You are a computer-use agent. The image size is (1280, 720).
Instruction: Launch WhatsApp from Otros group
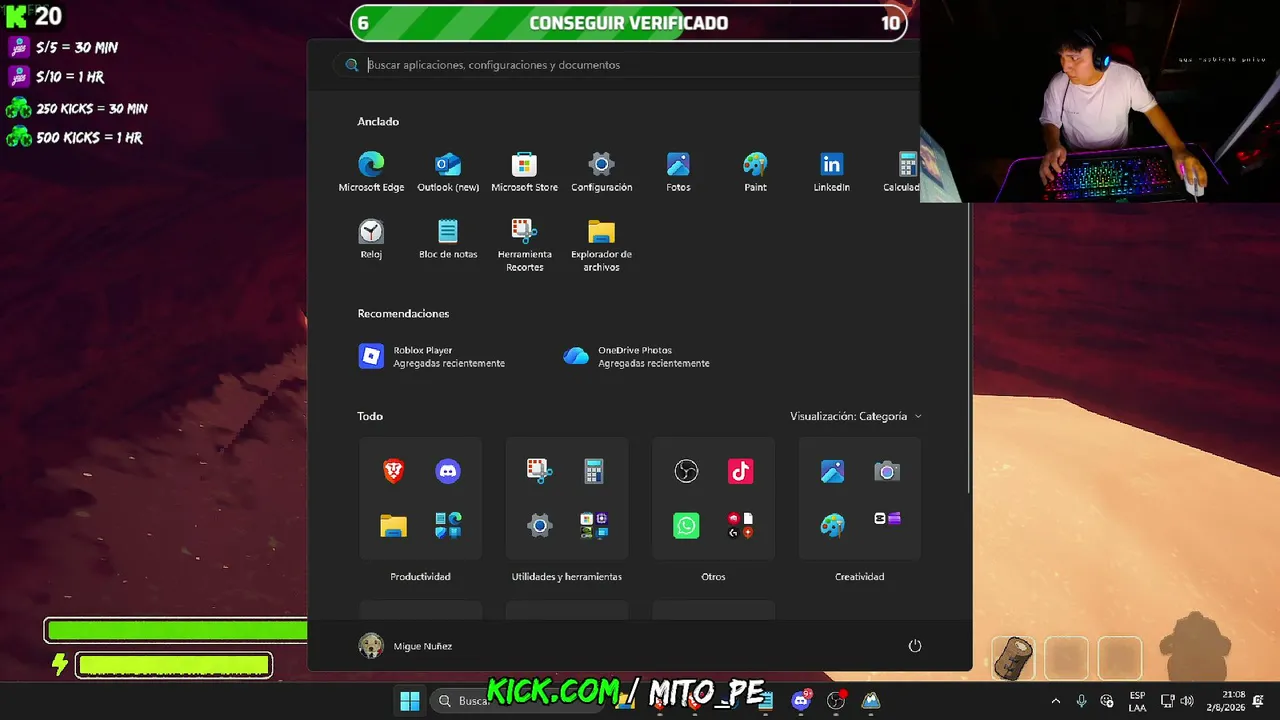click(x=686, y=525)
